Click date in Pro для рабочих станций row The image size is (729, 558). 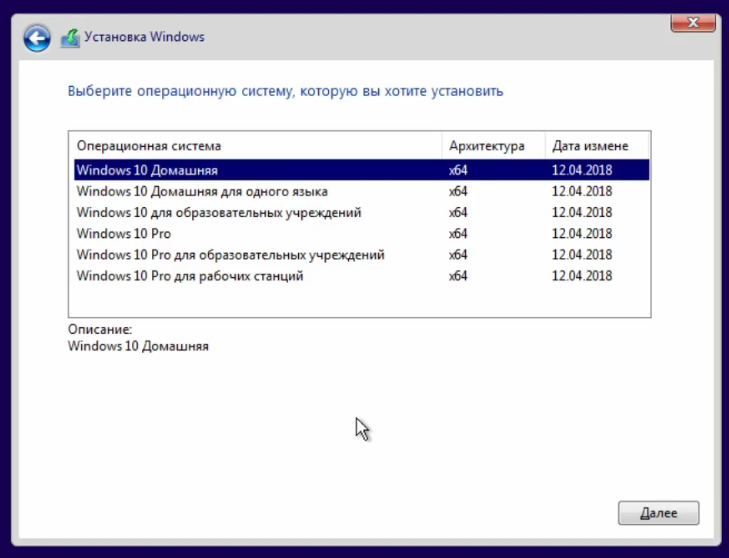(x=582, y=276)
